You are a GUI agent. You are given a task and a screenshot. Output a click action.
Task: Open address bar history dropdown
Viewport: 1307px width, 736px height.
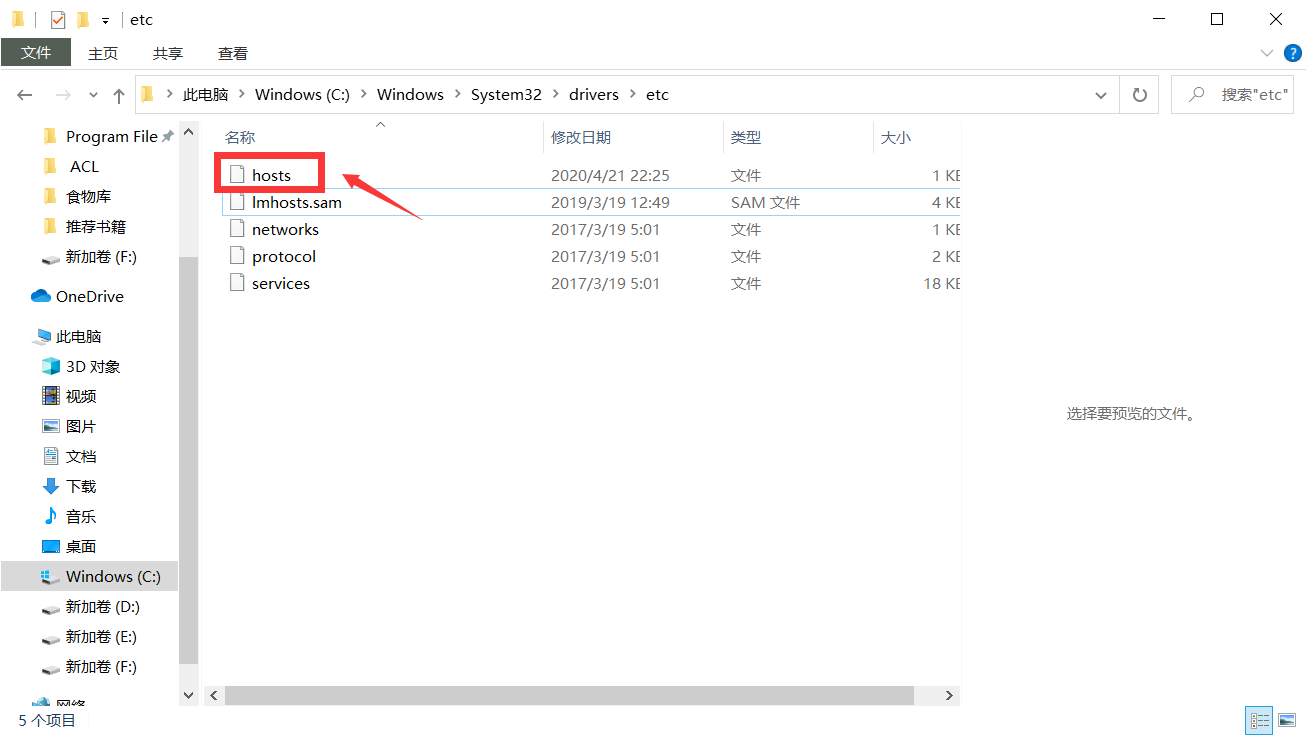1101,95
